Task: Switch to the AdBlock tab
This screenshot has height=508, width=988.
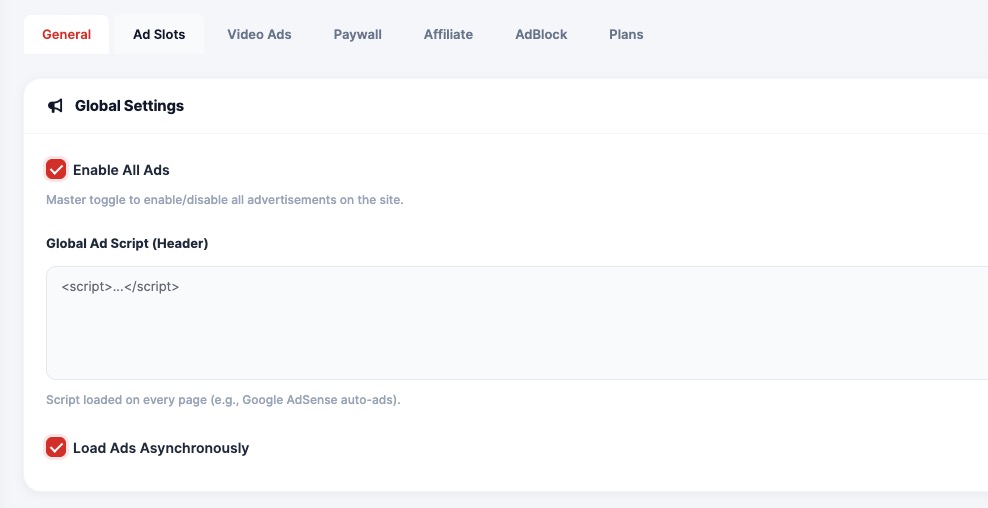Action: tap(541, 34)
